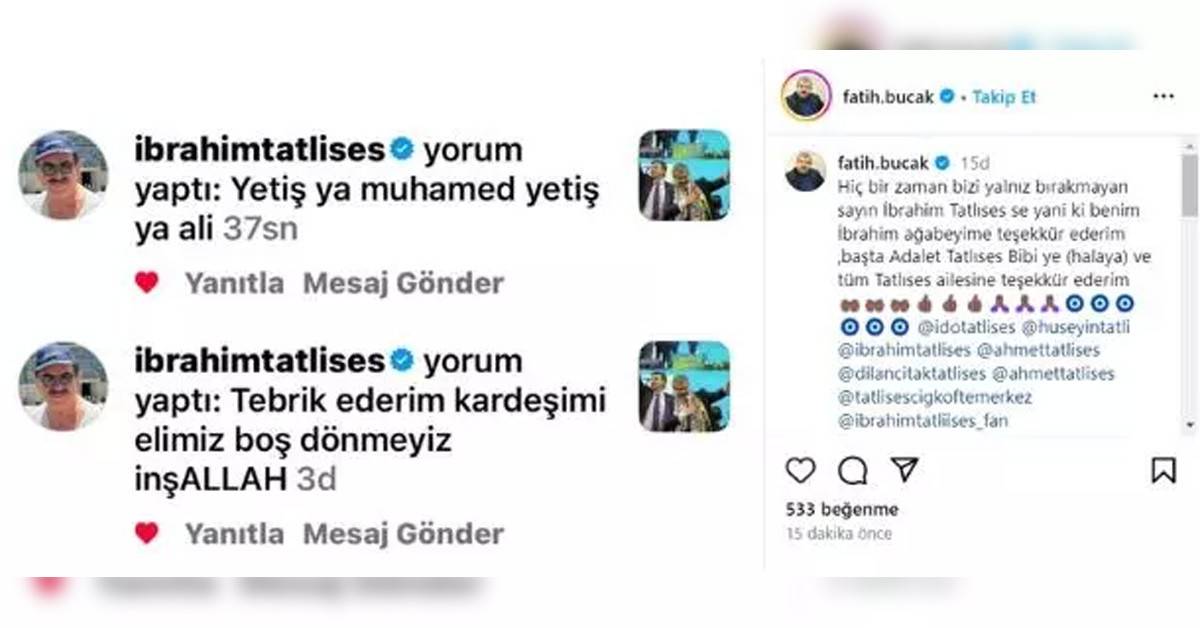Unlike the first ibrahimtatlises comment heart
This screenshot has height=628, width=1200.
147,283
